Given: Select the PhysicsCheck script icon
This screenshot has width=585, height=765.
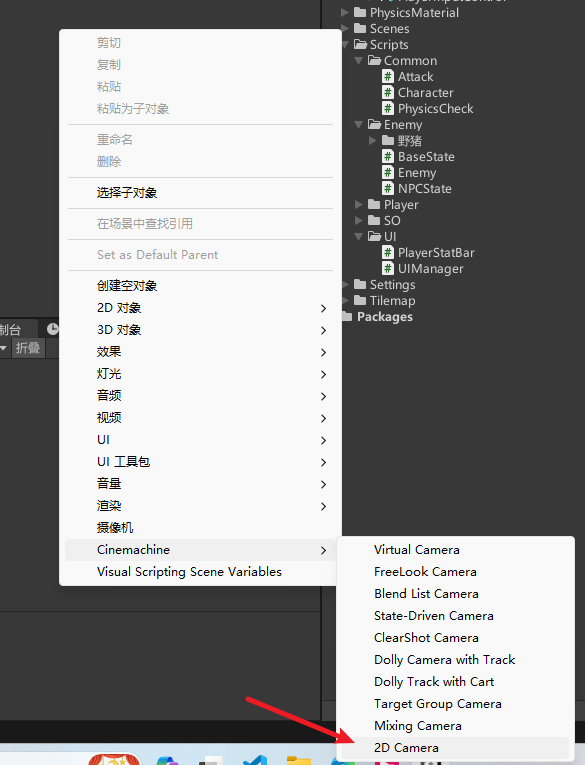Looking at the screenshot, I should (x=388, y=109).
